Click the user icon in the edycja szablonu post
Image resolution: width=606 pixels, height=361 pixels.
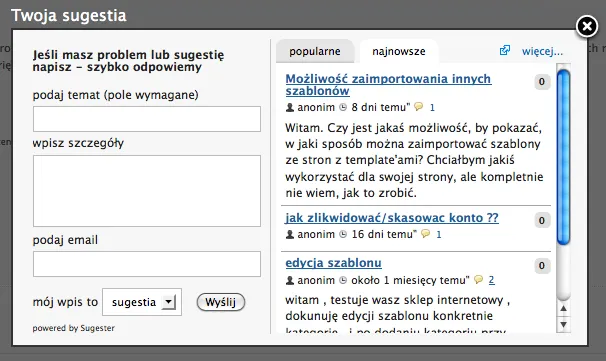pyautogui.click(x=290, y=280)
